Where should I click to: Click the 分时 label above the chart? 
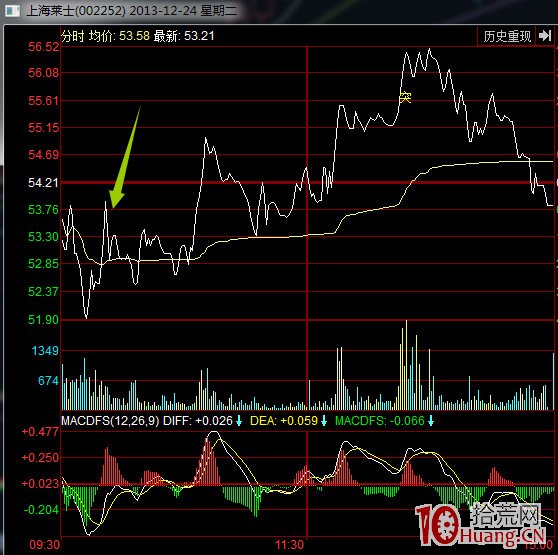(73, 36)
